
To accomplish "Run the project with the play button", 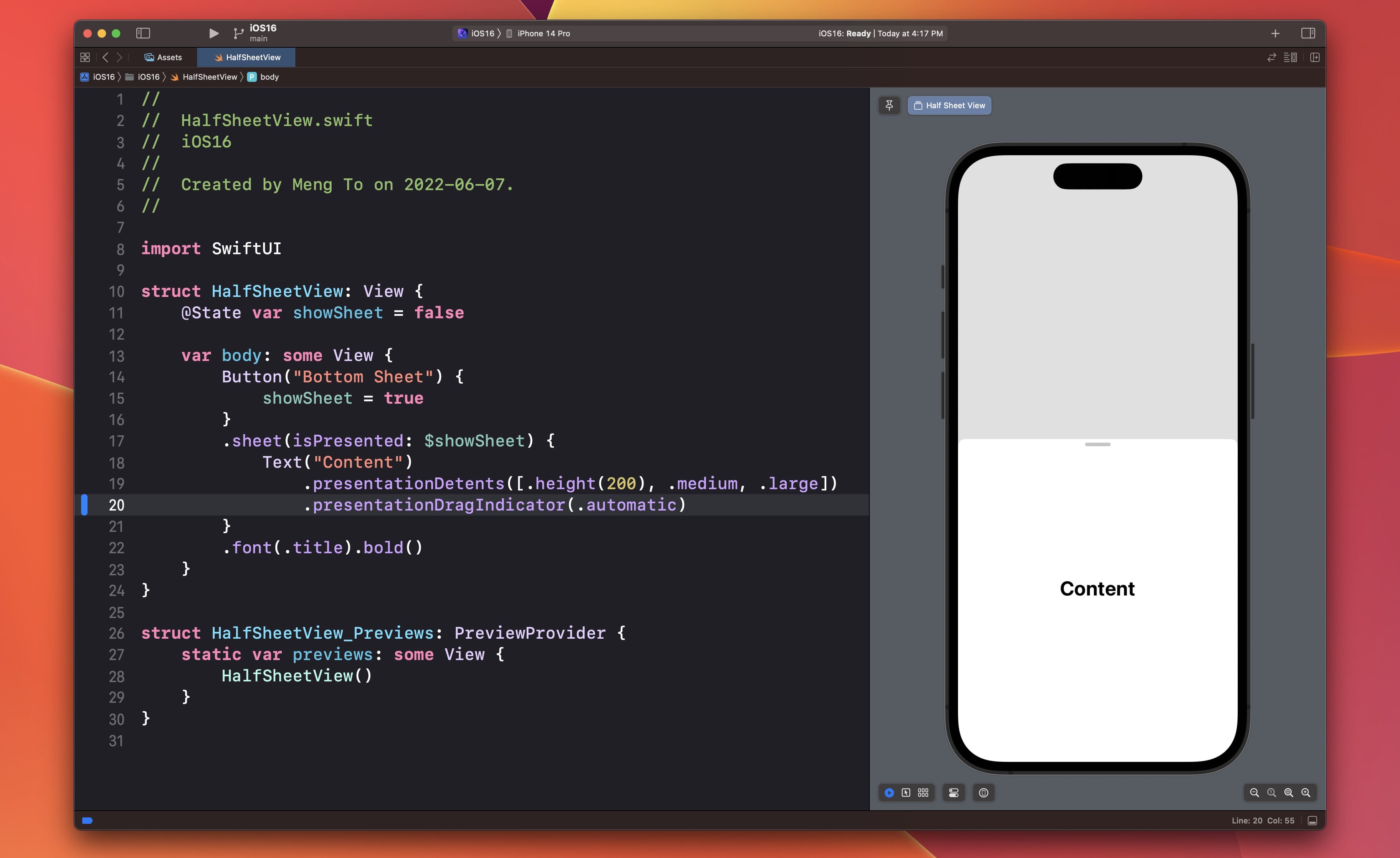I will [214, 33].
